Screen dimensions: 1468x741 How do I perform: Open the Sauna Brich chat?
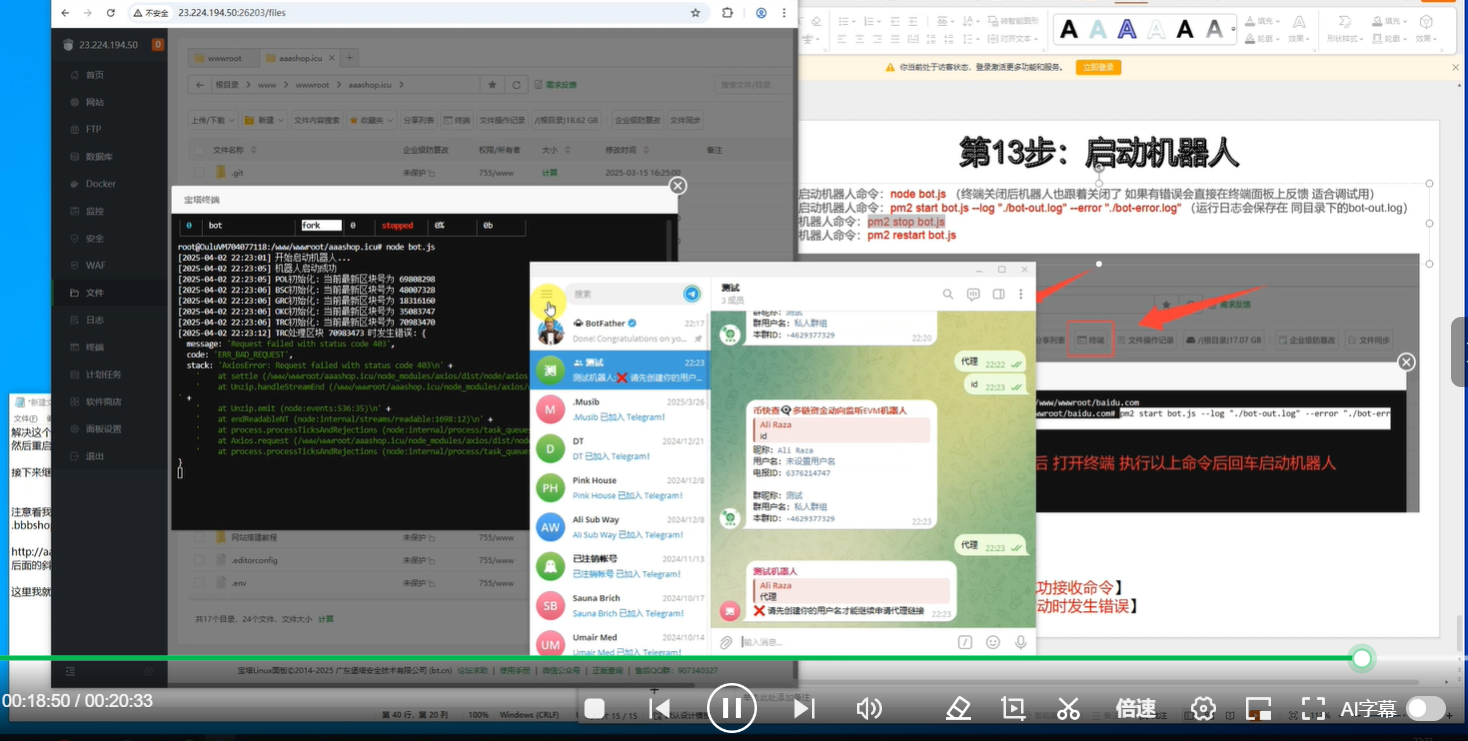619,605
